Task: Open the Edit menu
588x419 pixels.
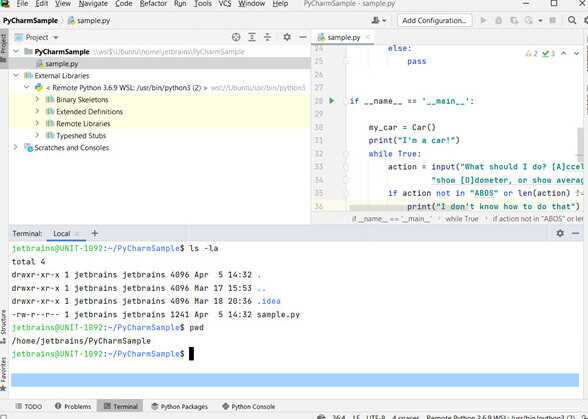Action: coord(41,4)
